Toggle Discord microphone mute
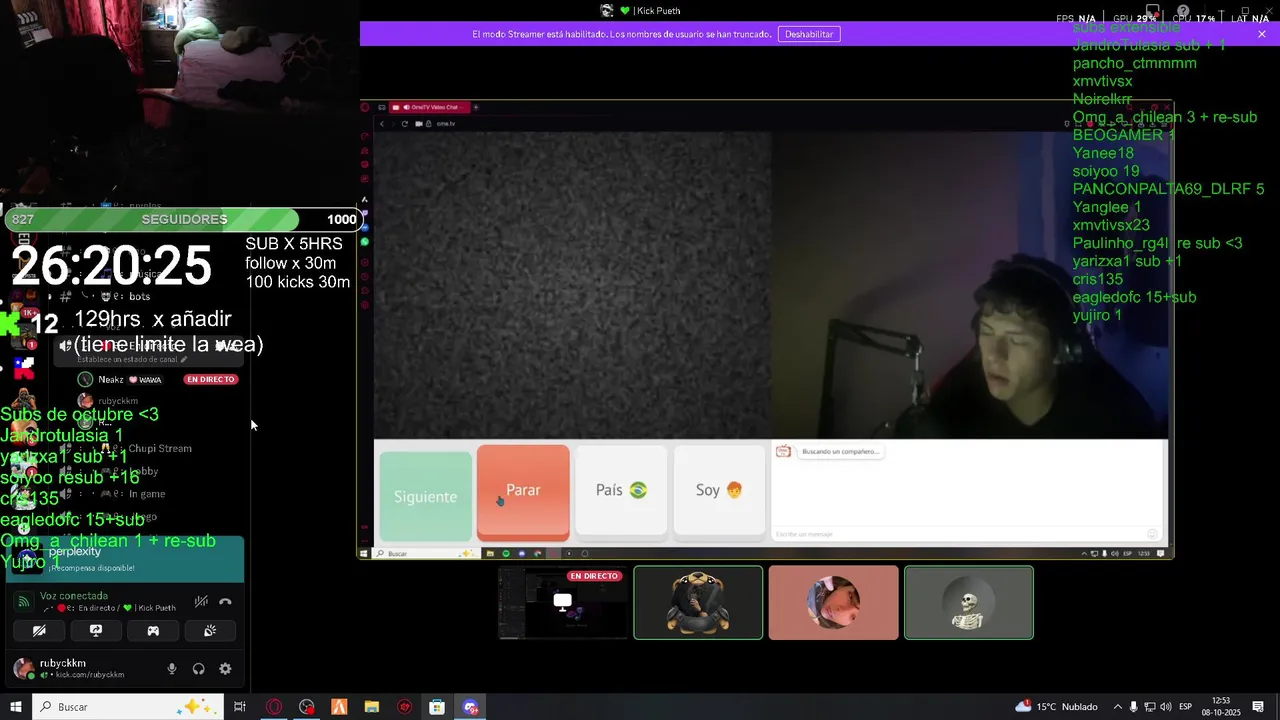 tap(172, 669)
